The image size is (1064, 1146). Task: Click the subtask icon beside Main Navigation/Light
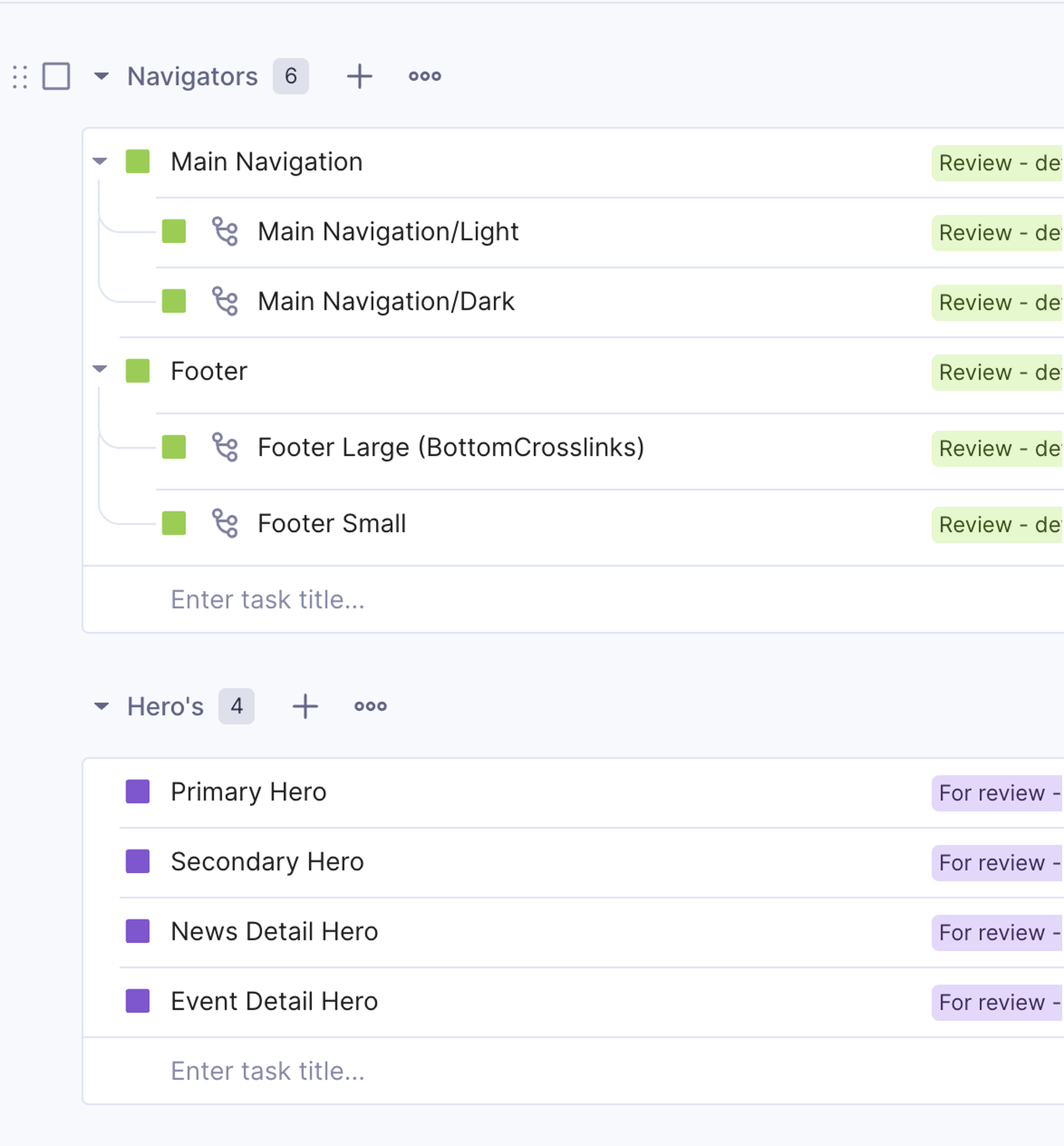click(225, 231)
